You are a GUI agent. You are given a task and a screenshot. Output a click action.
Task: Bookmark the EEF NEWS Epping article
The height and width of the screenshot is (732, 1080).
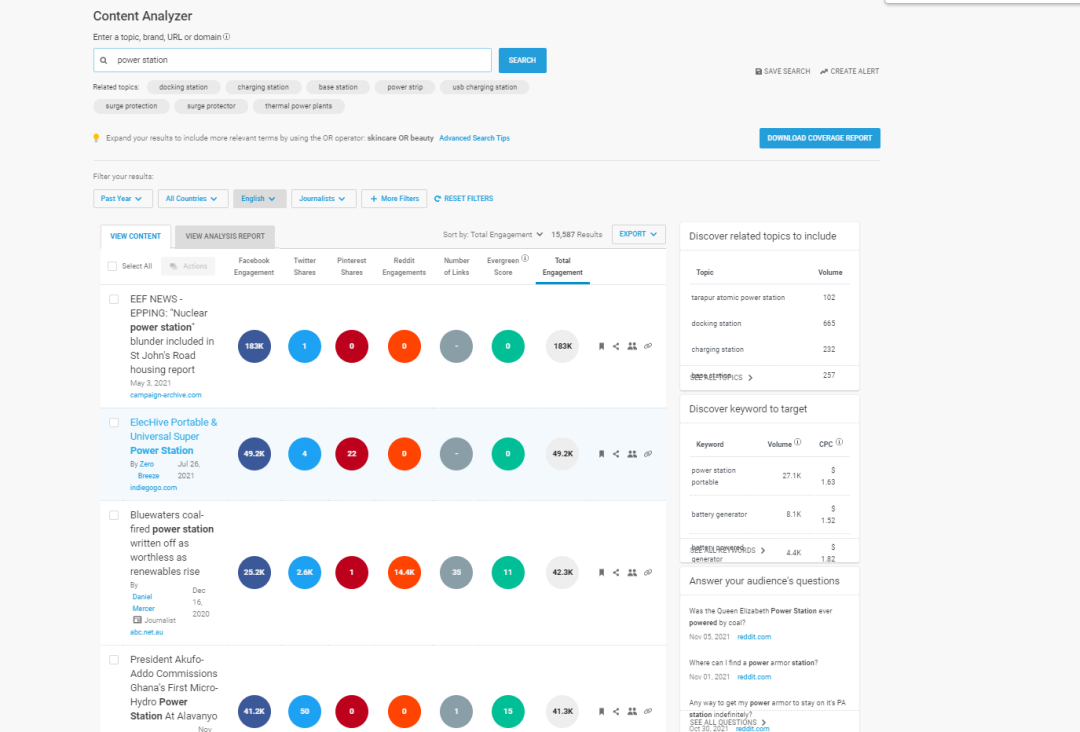[x=601, y=346]
